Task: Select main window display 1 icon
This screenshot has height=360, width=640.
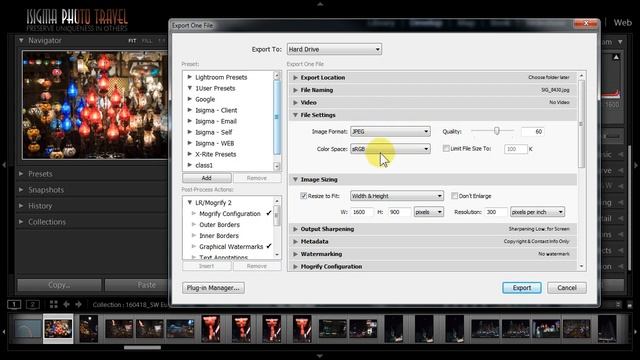Action: [14, 304]
